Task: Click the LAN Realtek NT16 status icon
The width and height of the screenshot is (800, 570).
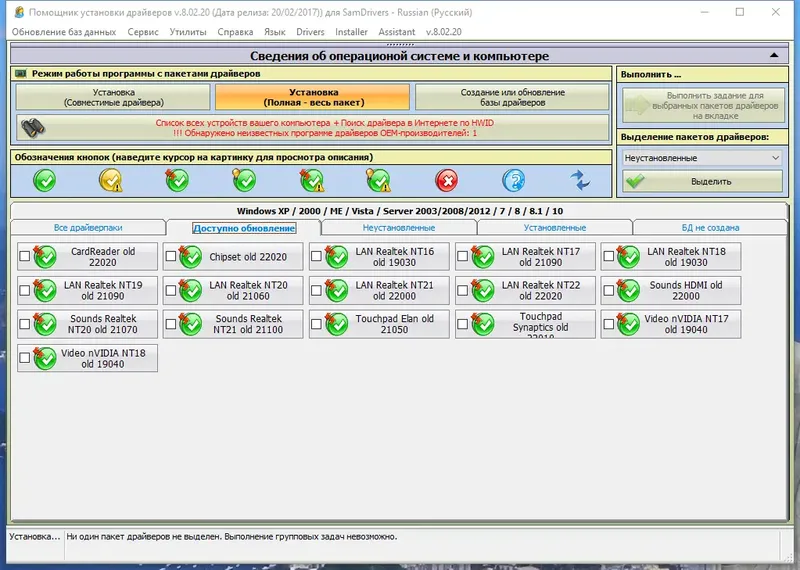Action: pos(337,257)
